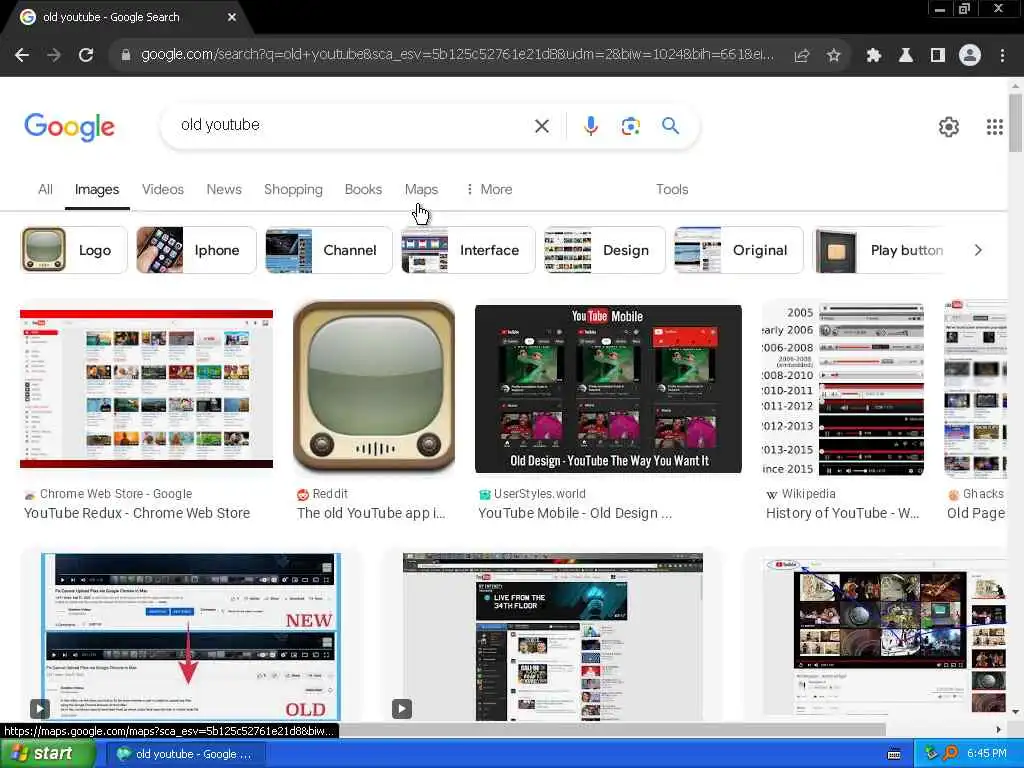Switch to the Books tab

click(363, 189)
